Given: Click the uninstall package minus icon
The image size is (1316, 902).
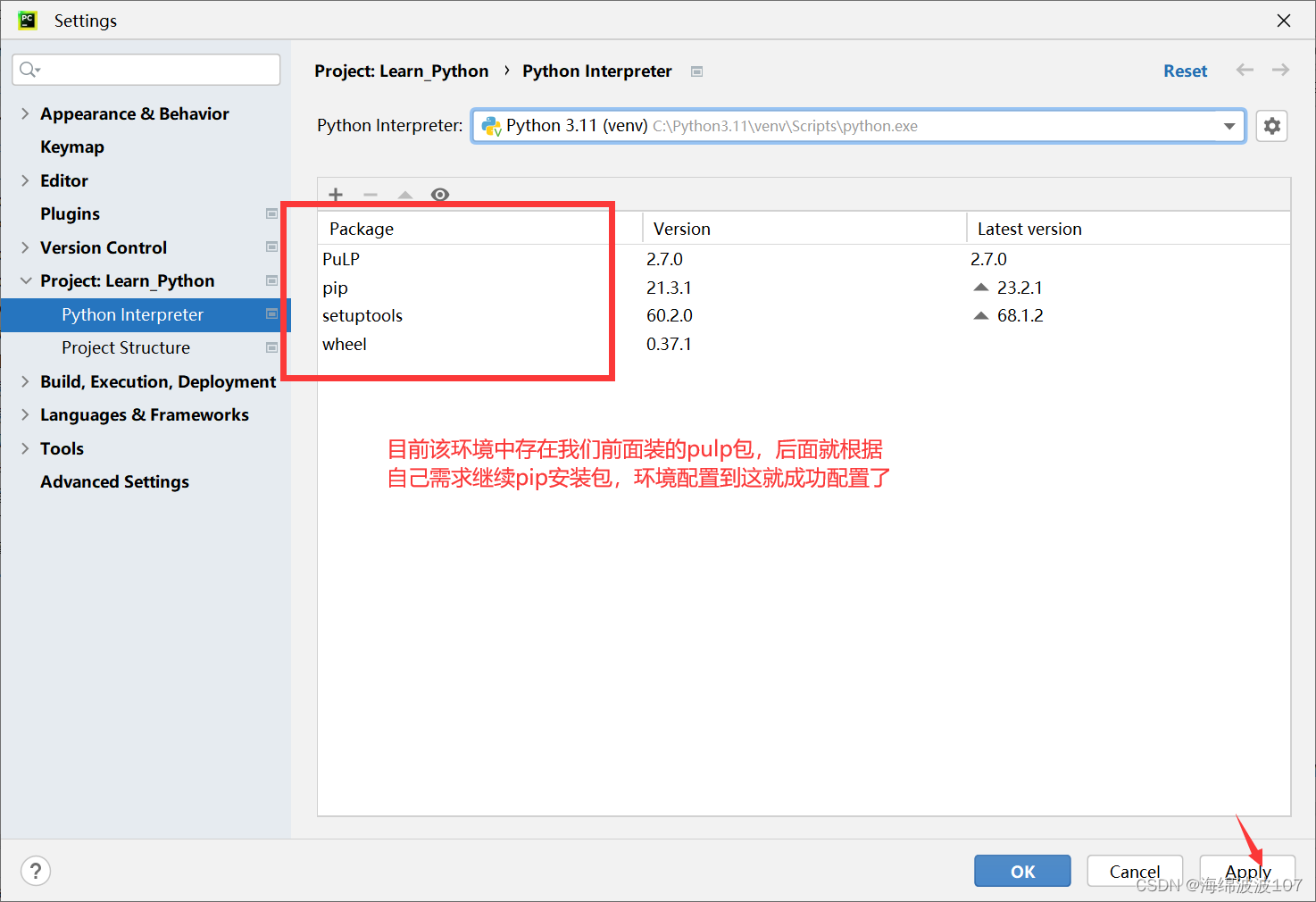Looking at the screenshot, I should pos(371,195).
